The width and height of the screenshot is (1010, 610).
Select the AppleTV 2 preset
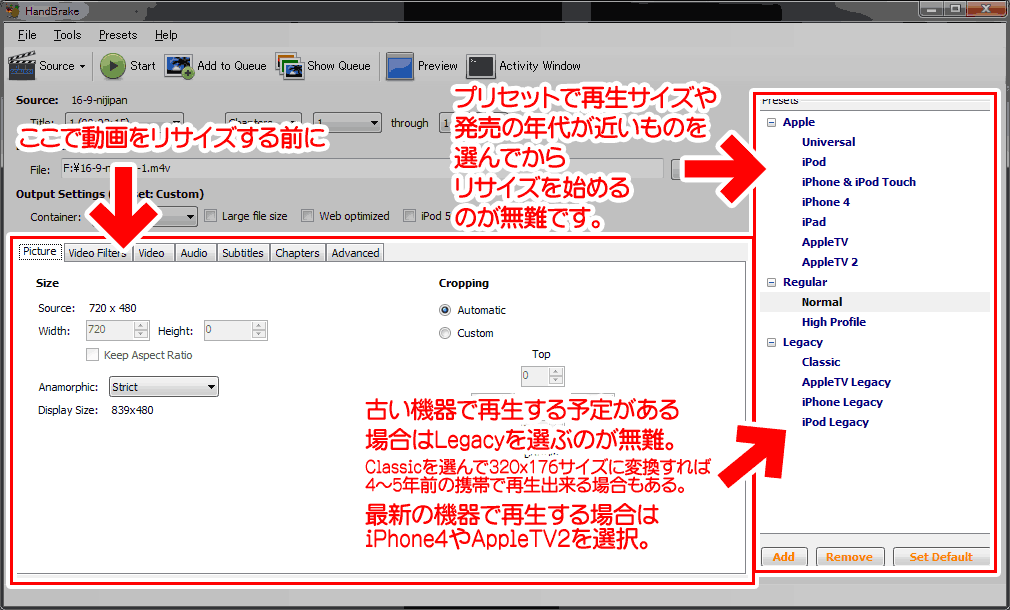(830, 262)
